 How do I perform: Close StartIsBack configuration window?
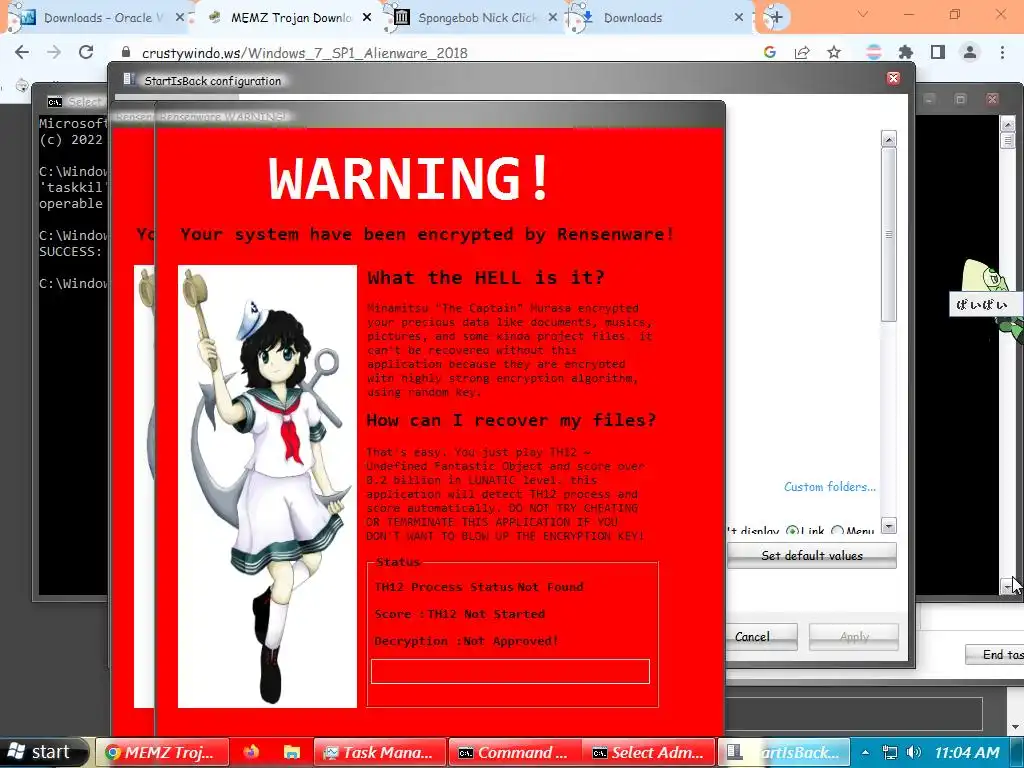[x=893, y=78]
